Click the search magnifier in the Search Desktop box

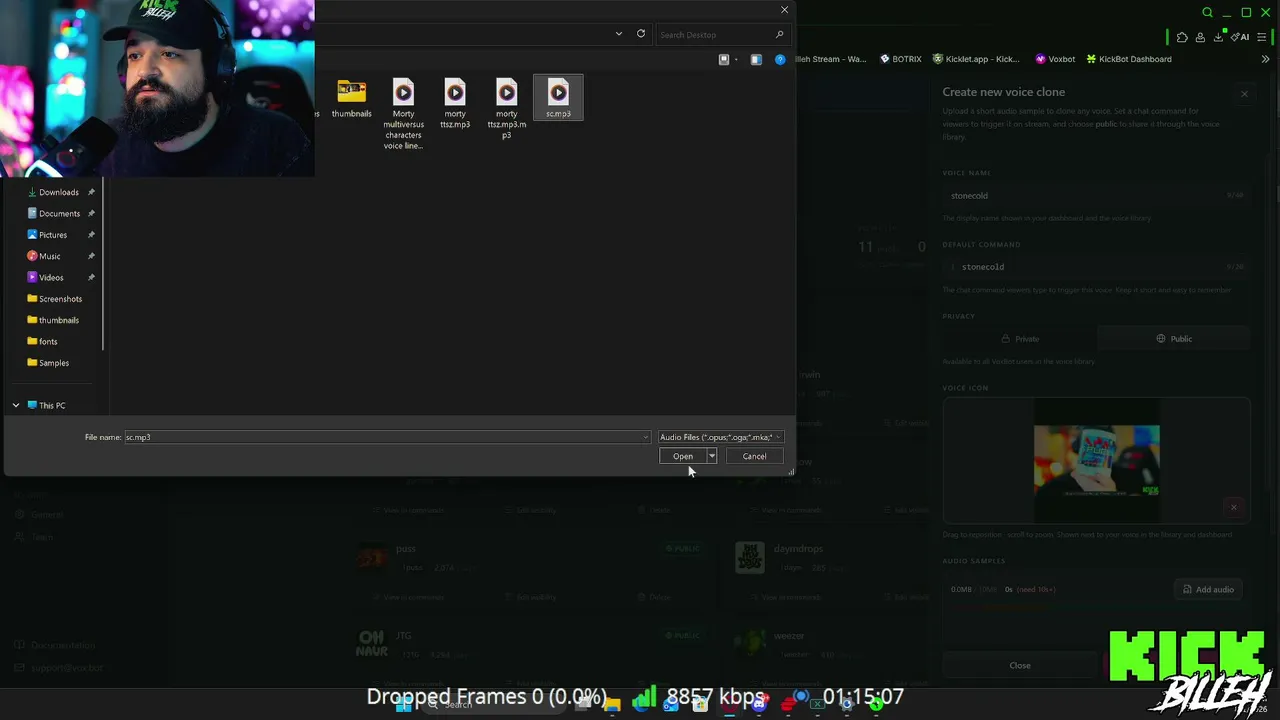coord(780,35)
